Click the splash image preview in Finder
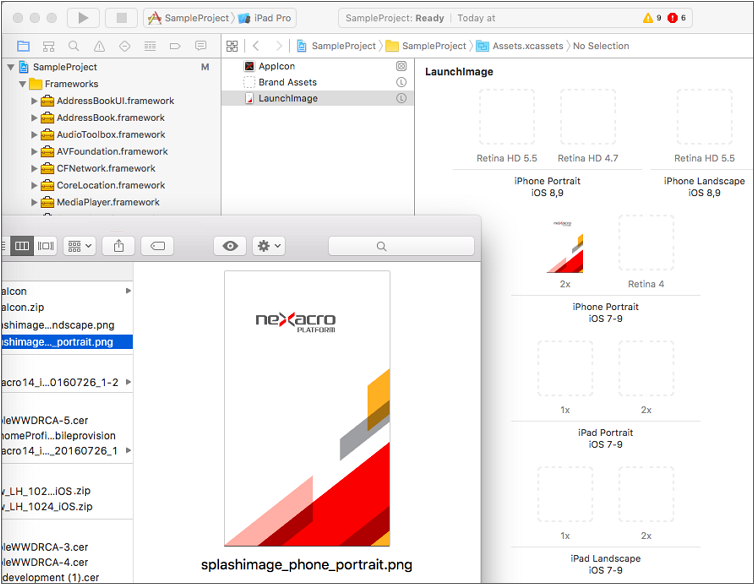Image resolution: width=754 pixels, height=584 pixels. (307, 408)
